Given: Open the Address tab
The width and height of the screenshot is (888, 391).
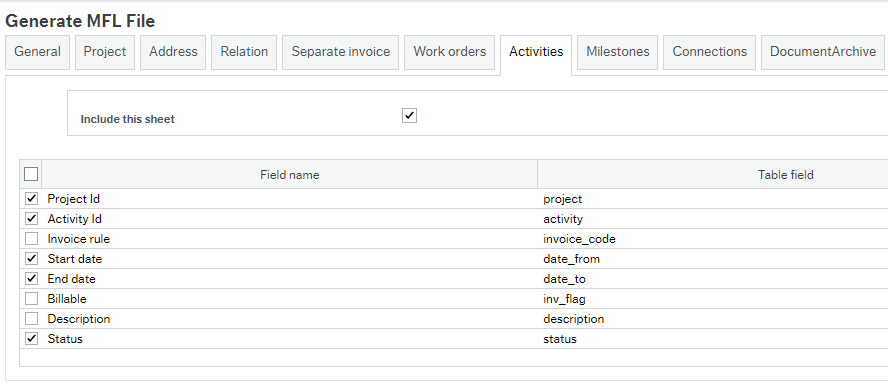Looking at the screenshot, I should click(x=173, y=52).
